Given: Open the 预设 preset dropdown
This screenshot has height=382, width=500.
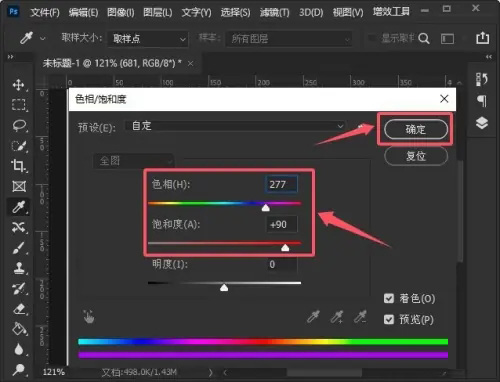Looking at the screenshot, I should pos(235,126).
